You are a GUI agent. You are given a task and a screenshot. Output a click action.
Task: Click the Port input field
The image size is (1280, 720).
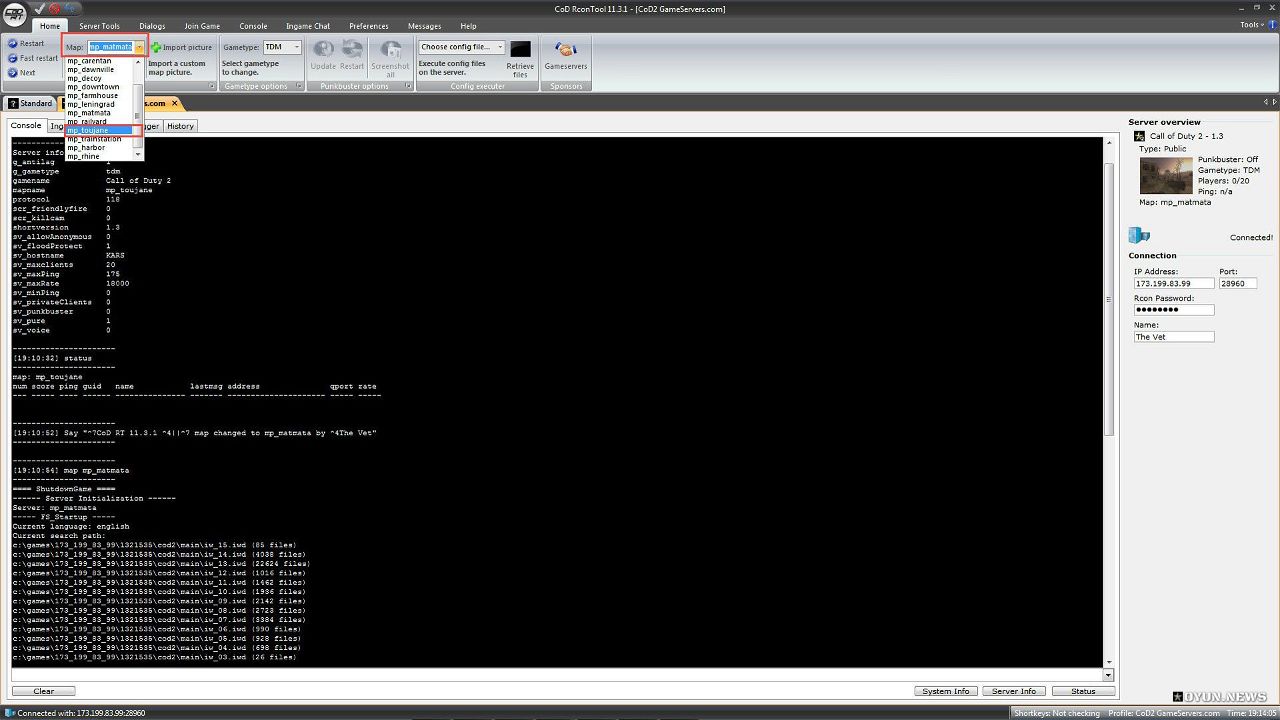click(1238, 283)
